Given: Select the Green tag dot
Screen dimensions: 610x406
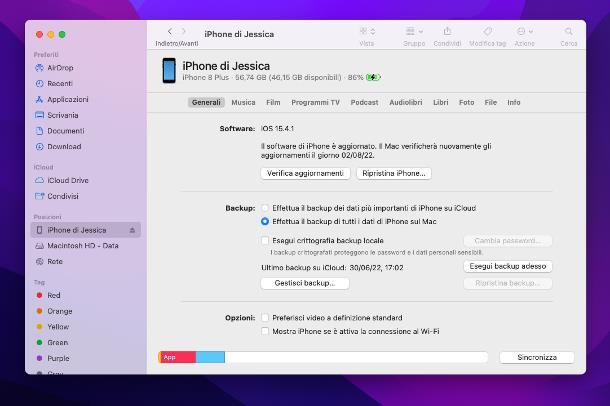Looking at the screenshot, I should pyautogui.click(x=39, y=343).
